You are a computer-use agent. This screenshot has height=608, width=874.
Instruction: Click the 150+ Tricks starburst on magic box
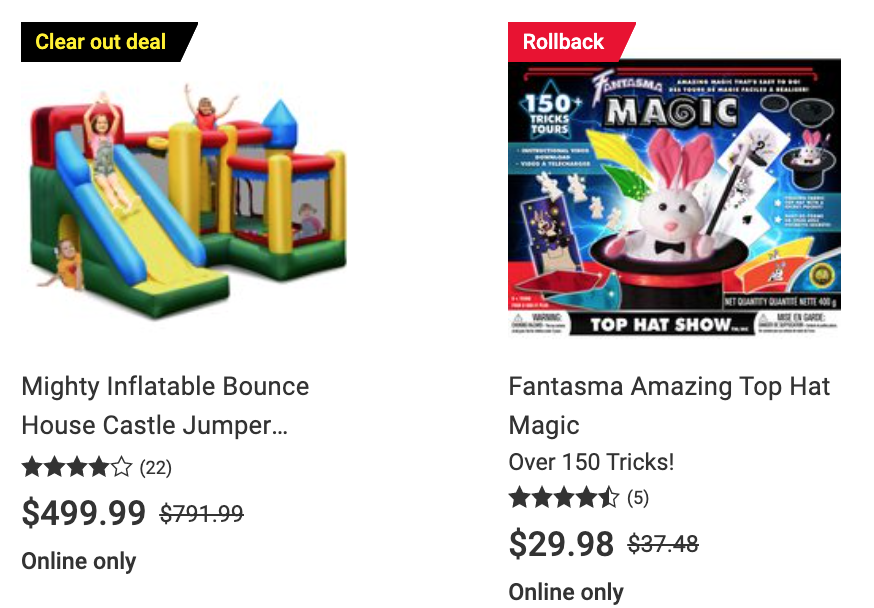[x=550, y=113]
